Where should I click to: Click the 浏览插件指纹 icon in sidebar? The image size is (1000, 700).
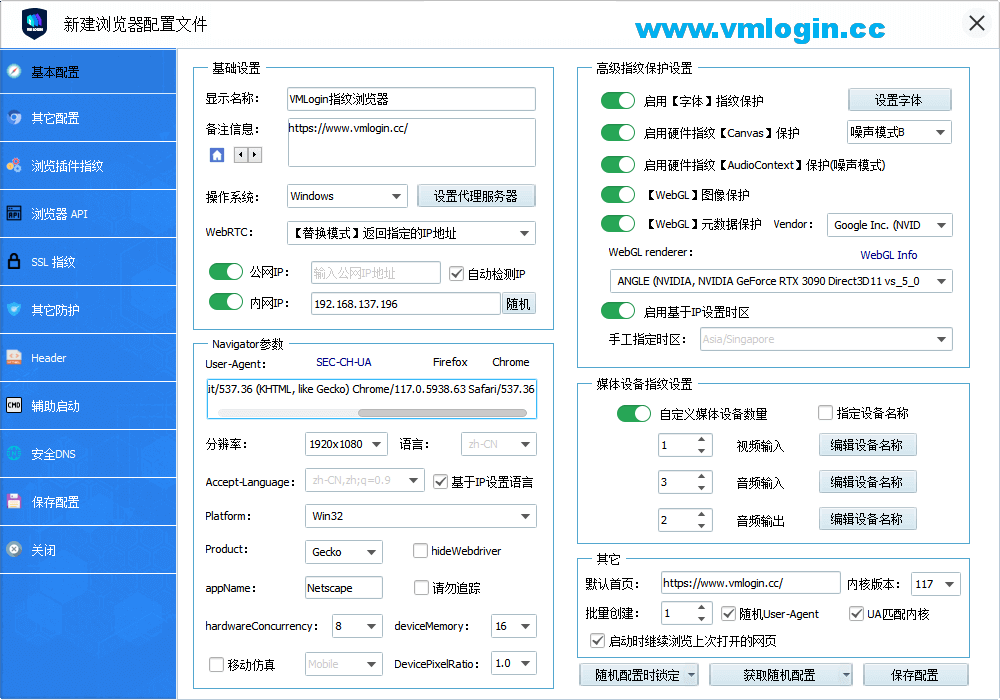click(14, 166)
